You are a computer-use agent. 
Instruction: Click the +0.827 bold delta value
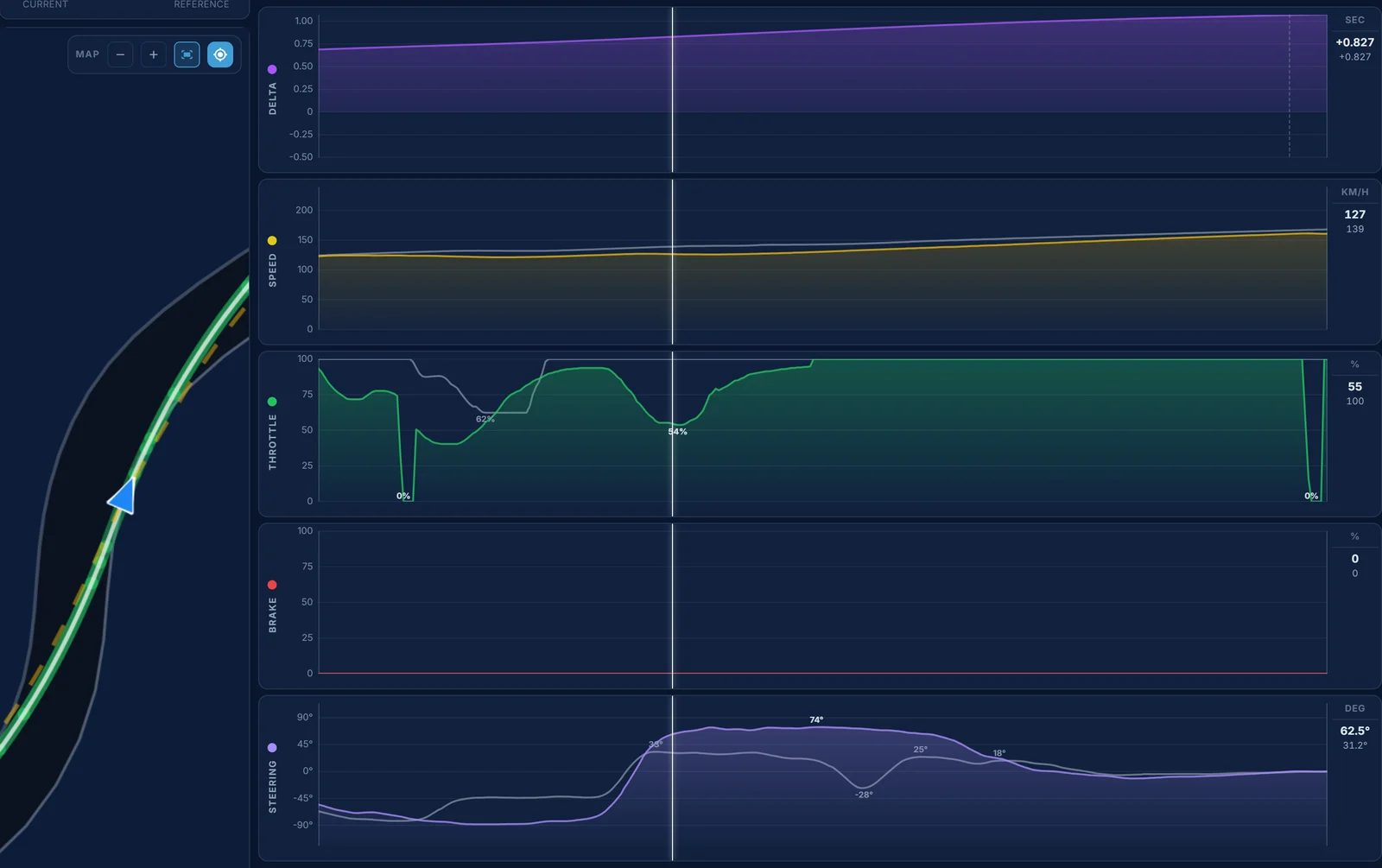(x=1354, y=42)
